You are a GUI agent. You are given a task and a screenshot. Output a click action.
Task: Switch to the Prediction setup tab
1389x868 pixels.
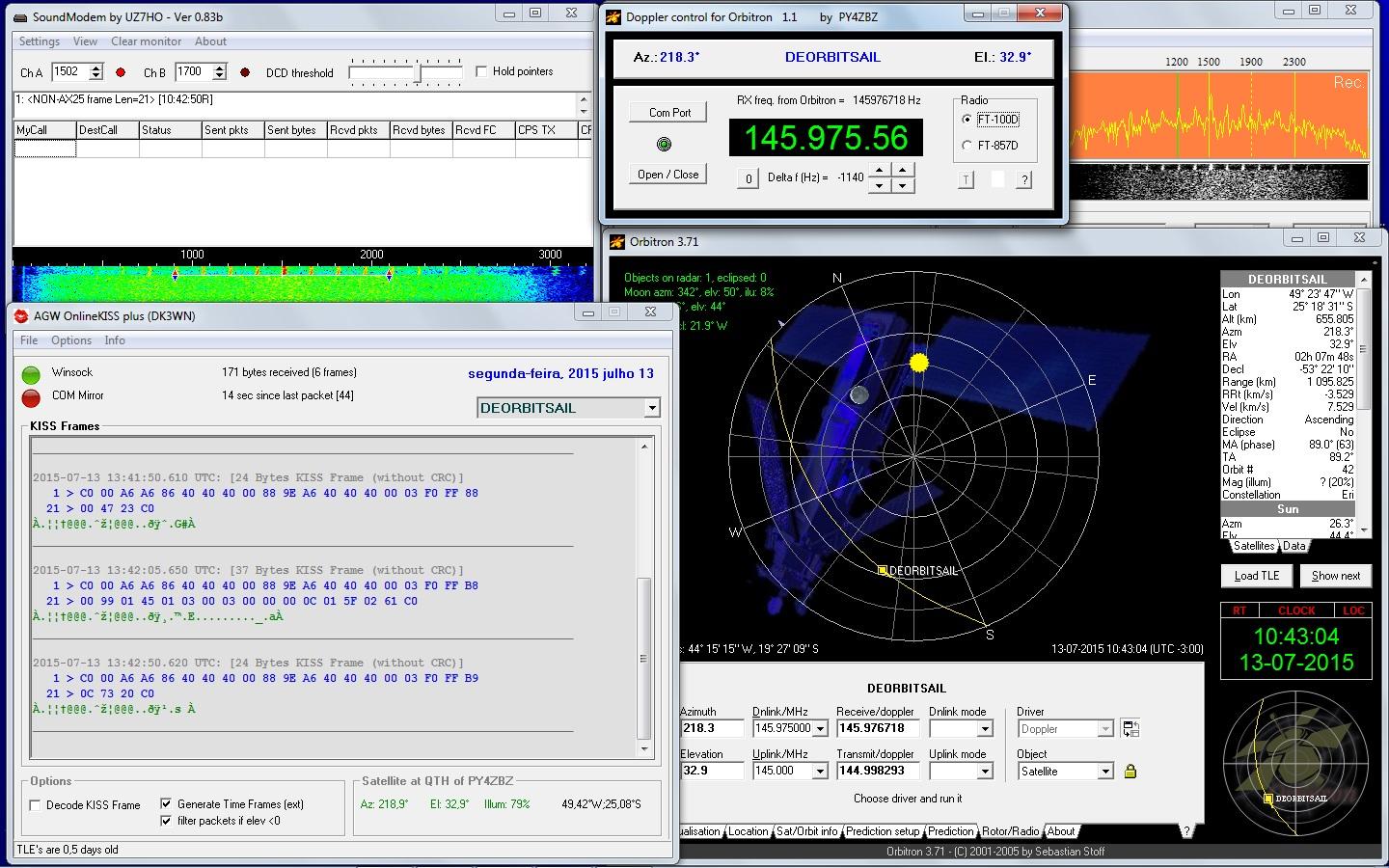coord(882,831)
